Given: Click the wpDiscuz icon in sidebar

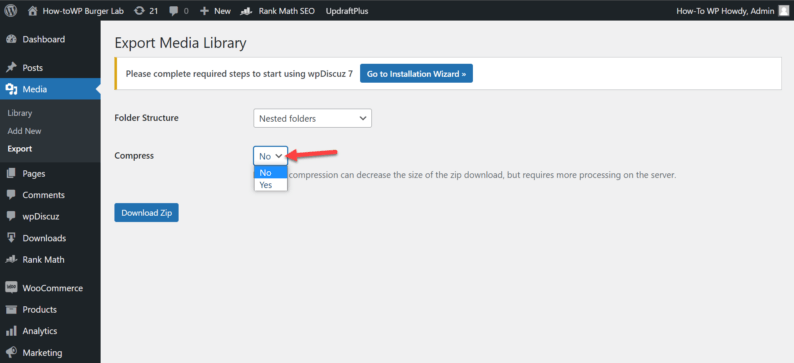Looking at the screenshot, I should tap(11, 216).
